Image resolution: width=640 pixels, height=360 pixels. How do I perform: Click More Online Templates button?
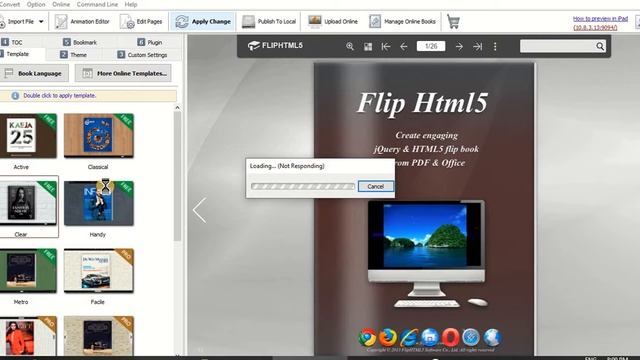[x=123, y=73]
